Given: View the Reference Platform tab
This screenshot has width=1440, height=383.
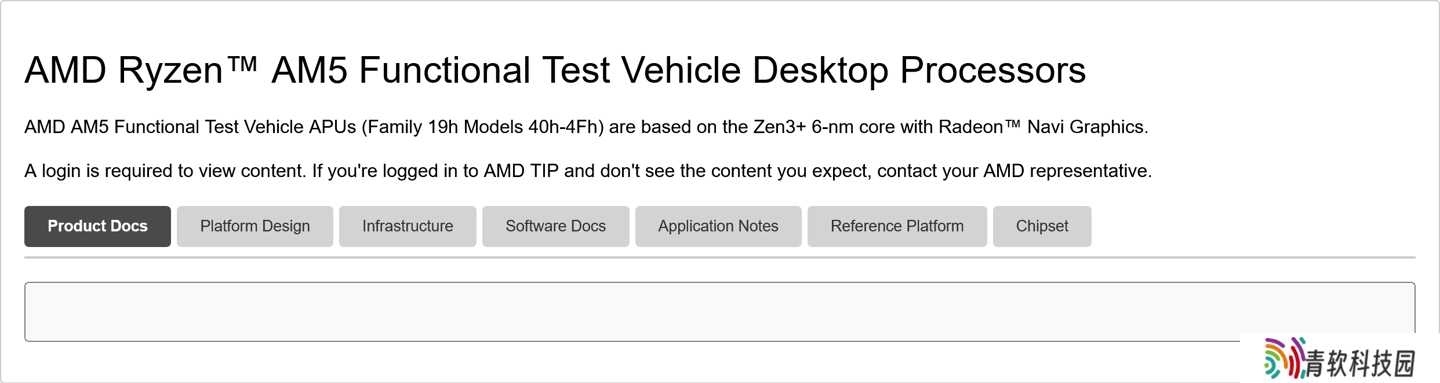Looking at the screenshot, I should click(897, 226).
